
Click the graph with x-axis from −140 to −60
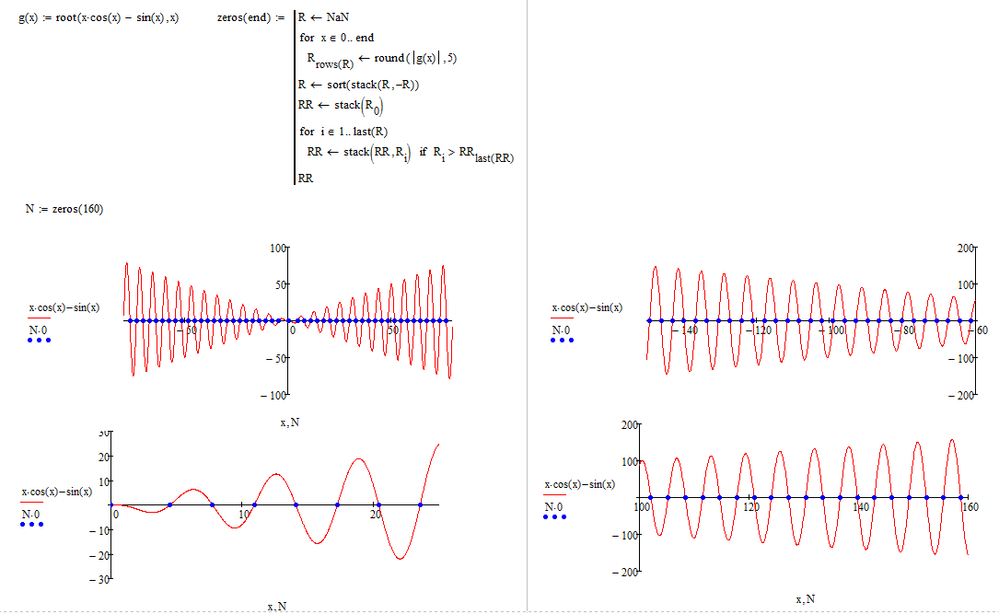[x=810, y=321]
